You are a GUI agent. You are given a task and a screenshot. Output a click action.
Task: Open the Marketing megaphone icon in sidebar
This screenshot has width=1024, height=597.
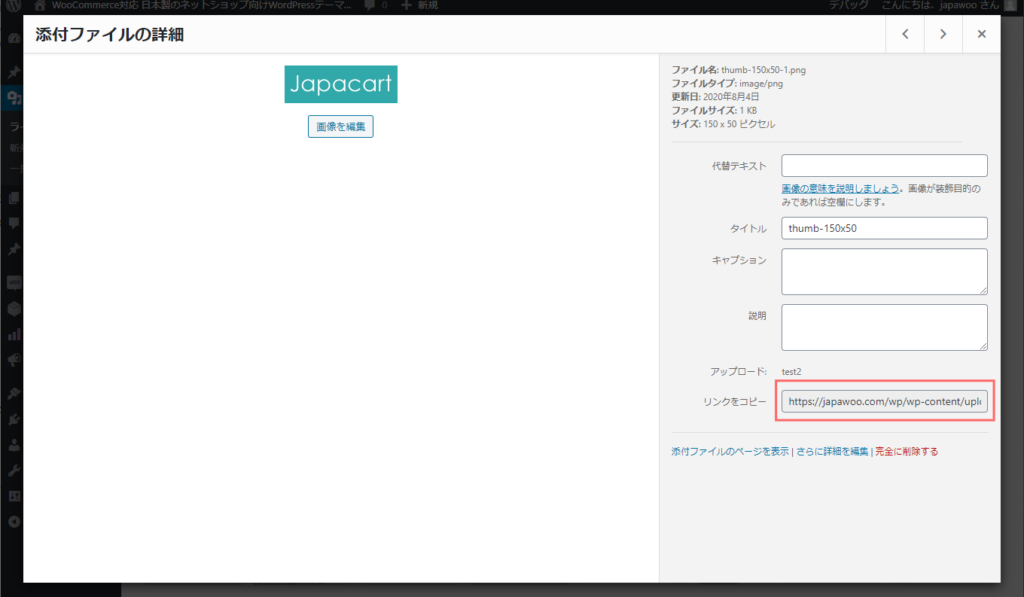[14, 360]
